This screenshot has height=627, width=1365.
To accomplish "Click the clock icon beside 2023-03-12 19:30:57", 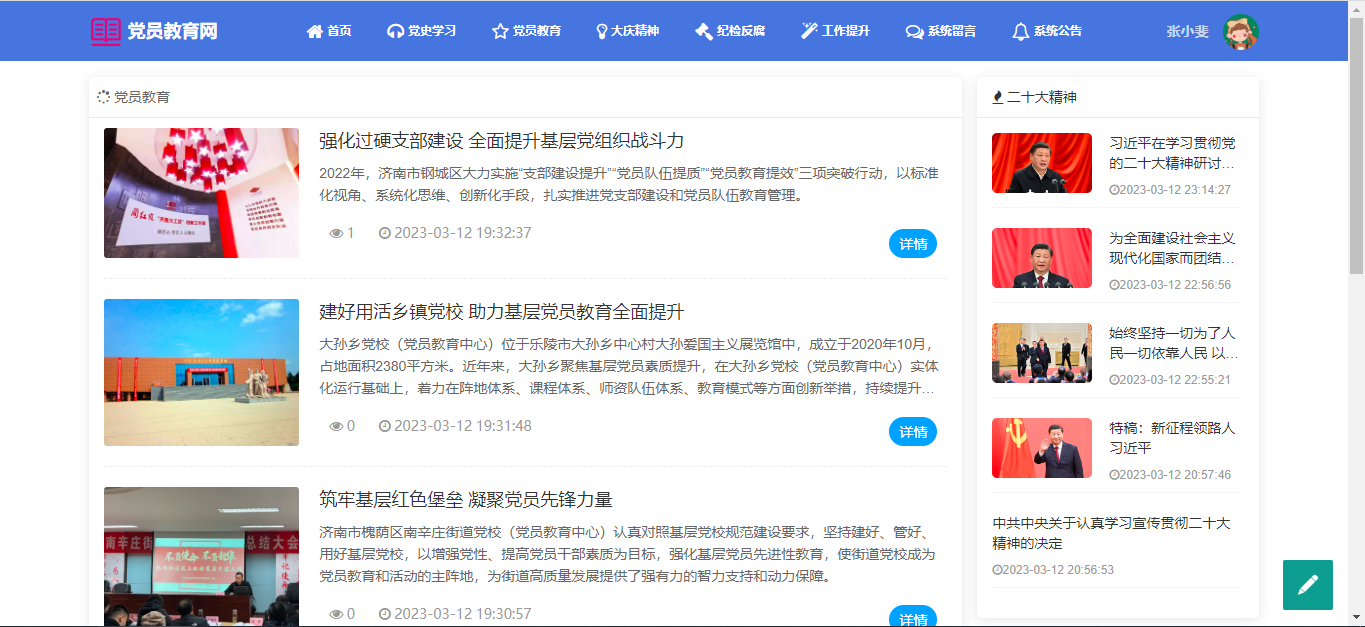I will pos(385,614).
